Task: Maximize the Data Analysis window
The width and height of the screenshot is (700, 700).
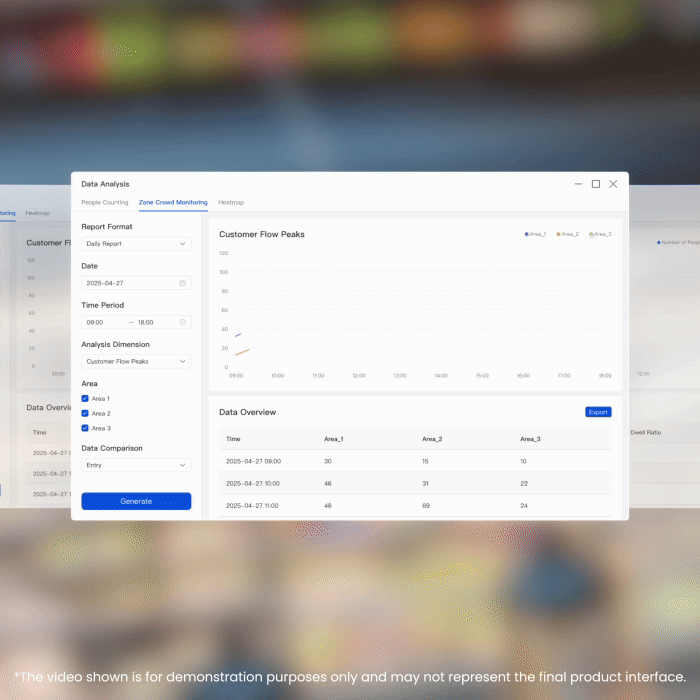Action: coord(596,184)
